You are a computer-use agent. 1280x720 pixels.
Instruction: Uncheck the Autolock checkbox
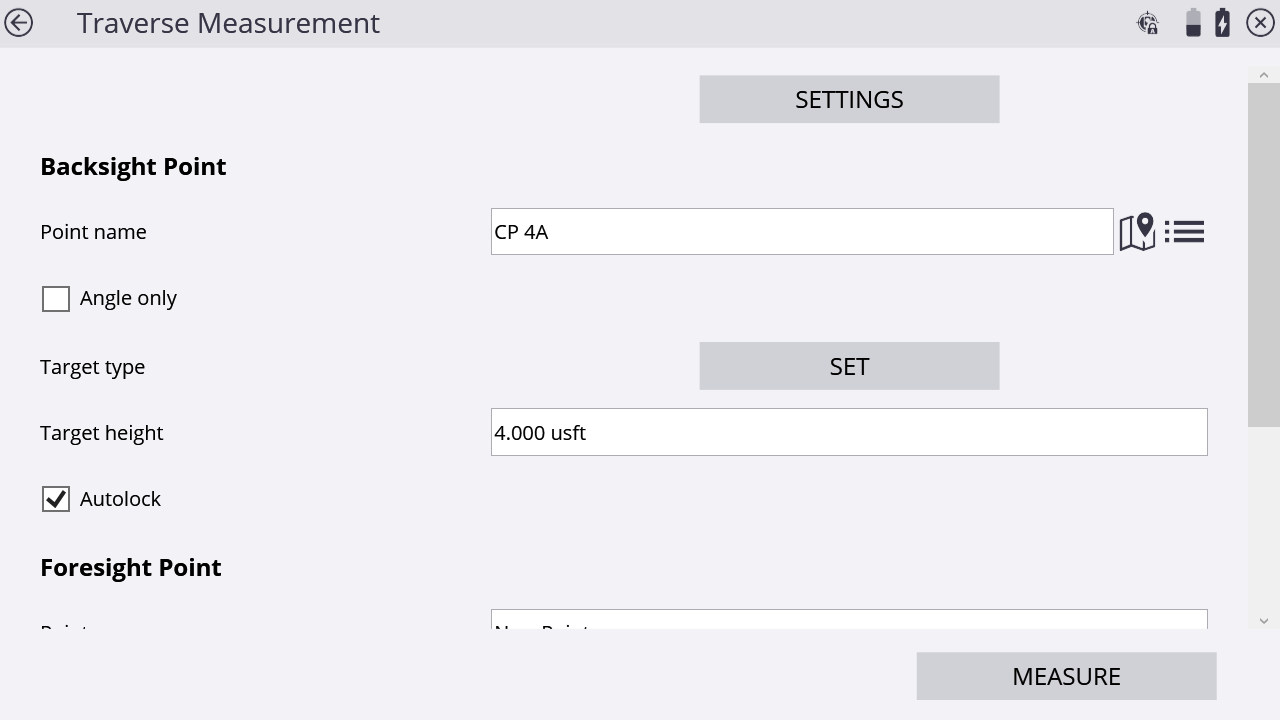click(x=56, y=499)
